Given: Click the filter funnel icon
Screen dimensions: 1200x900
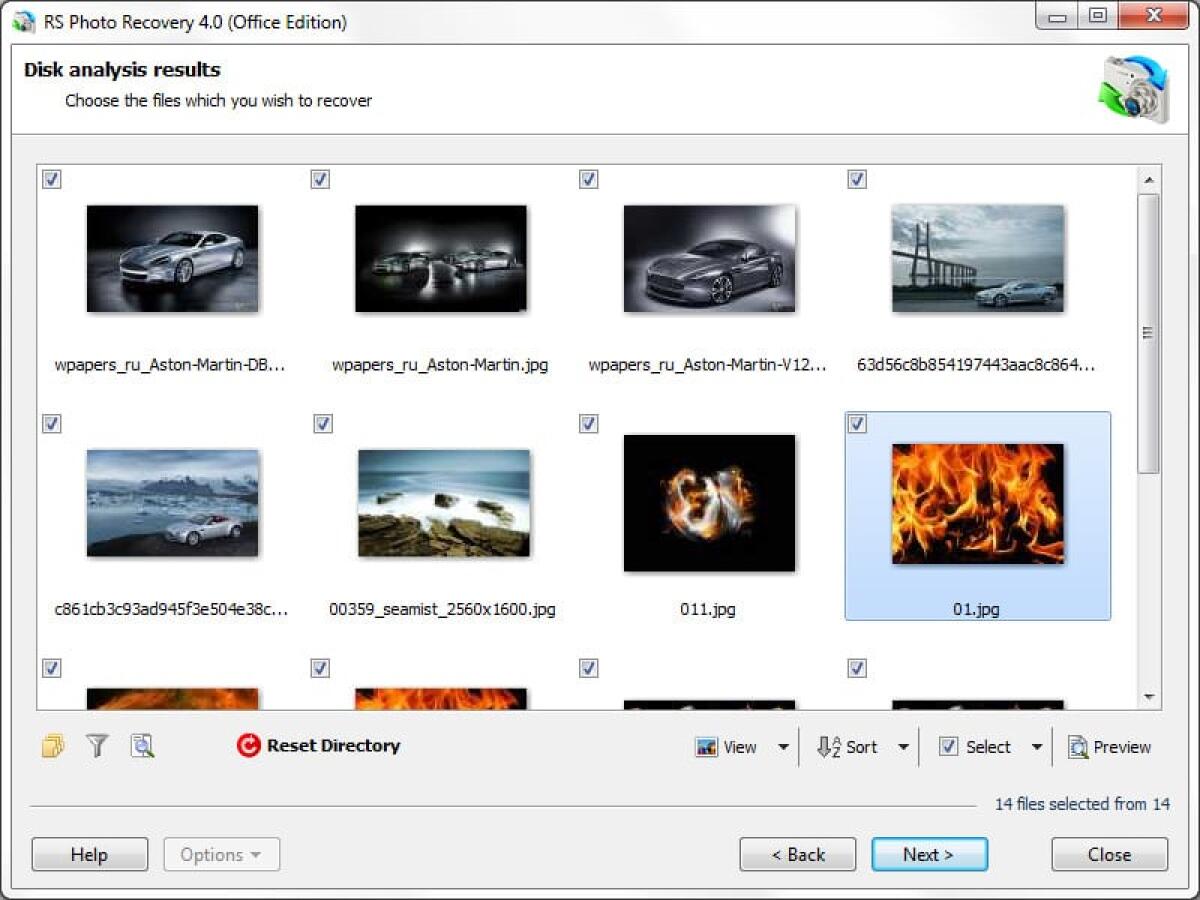Looking at the screenshot, I should [96, 746].
